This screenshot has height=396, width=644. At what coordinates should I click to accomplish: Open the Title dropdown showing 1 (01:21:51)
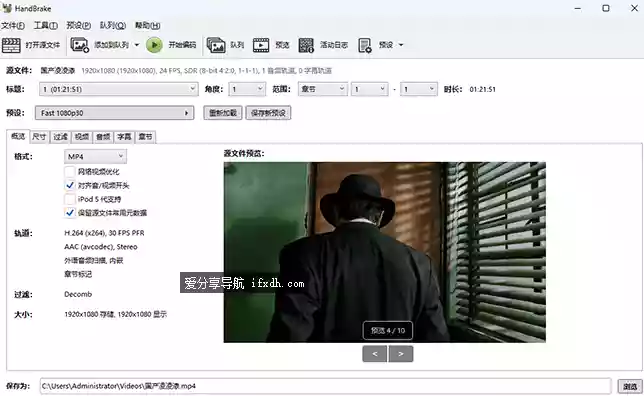[x=119, y=89]
